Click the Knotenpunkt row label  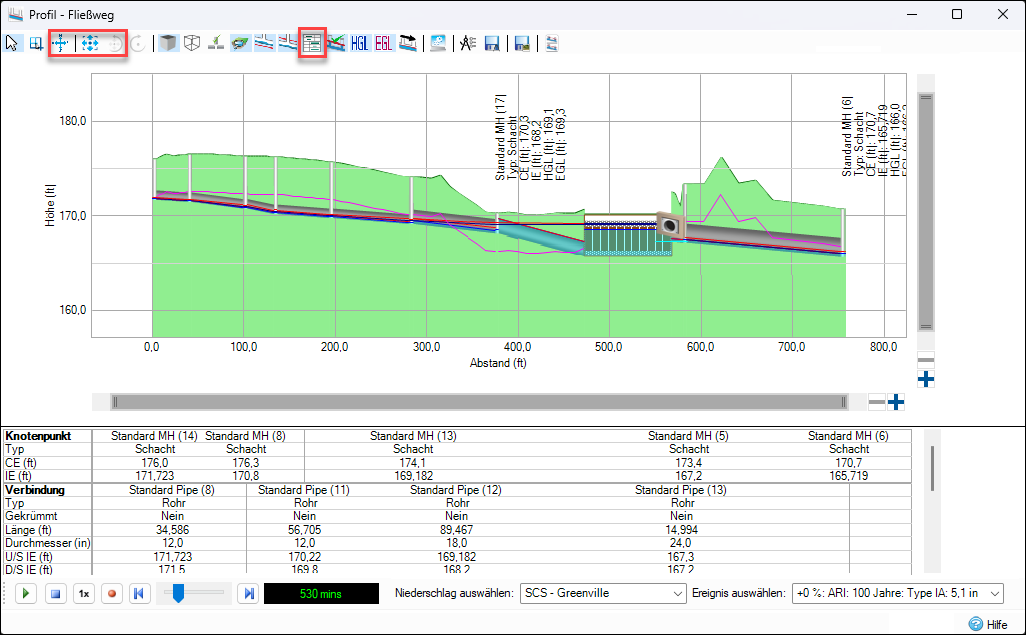pos(38,436)
